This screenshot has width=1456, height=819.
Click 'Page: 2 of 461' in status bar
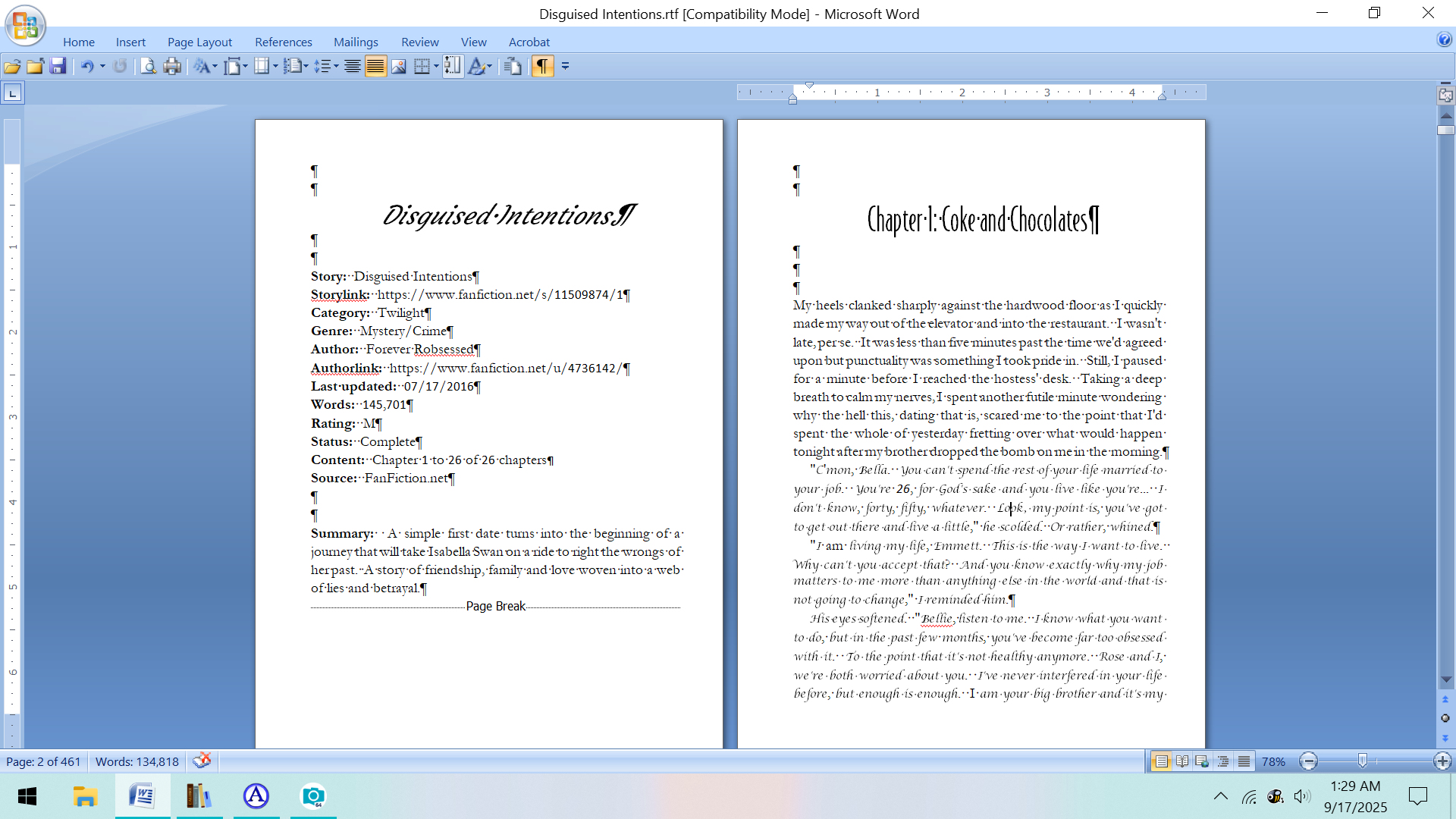(43, 761)
